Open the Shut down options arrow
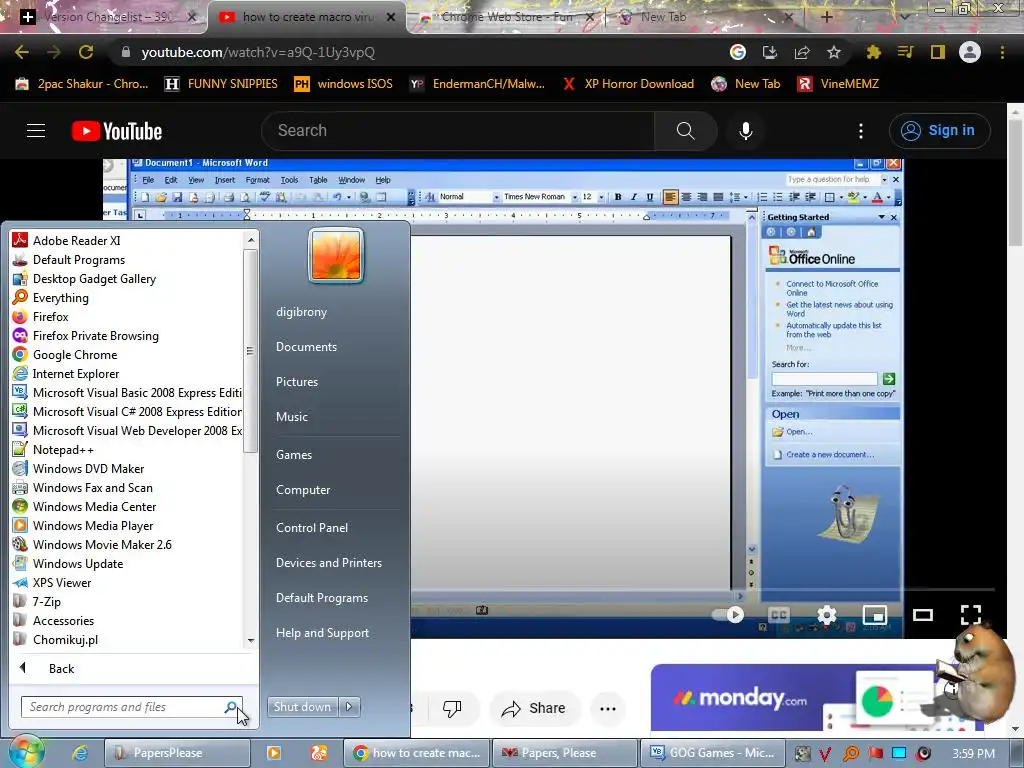Image resolution: width=1024 pixels, height=768 pixels. 349,707
